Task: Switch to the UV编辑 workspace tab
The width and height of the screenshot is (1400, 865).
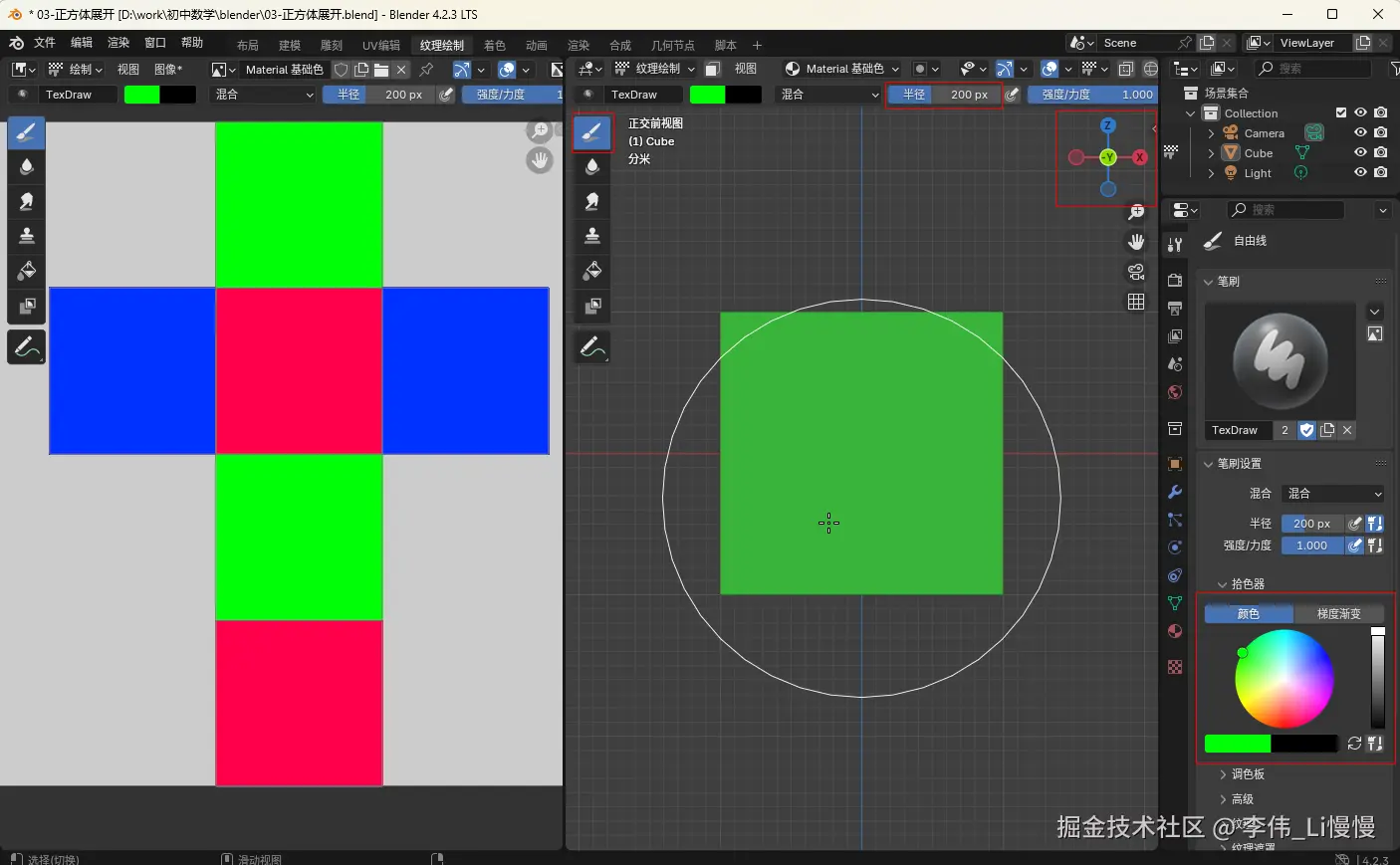Action: click(380, 45)
